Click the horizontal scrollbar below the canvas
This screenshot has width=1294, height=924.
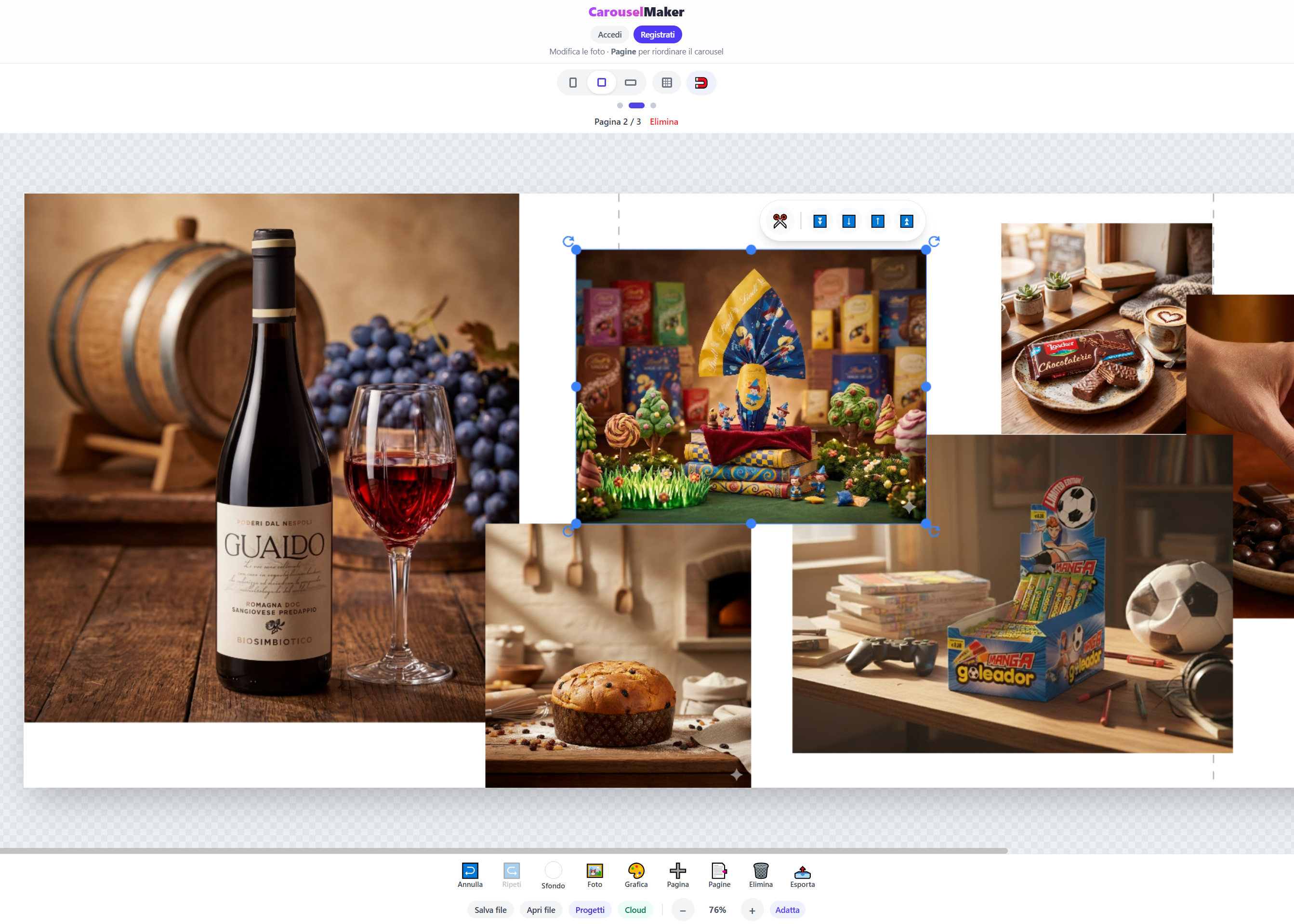pos(504,851)
